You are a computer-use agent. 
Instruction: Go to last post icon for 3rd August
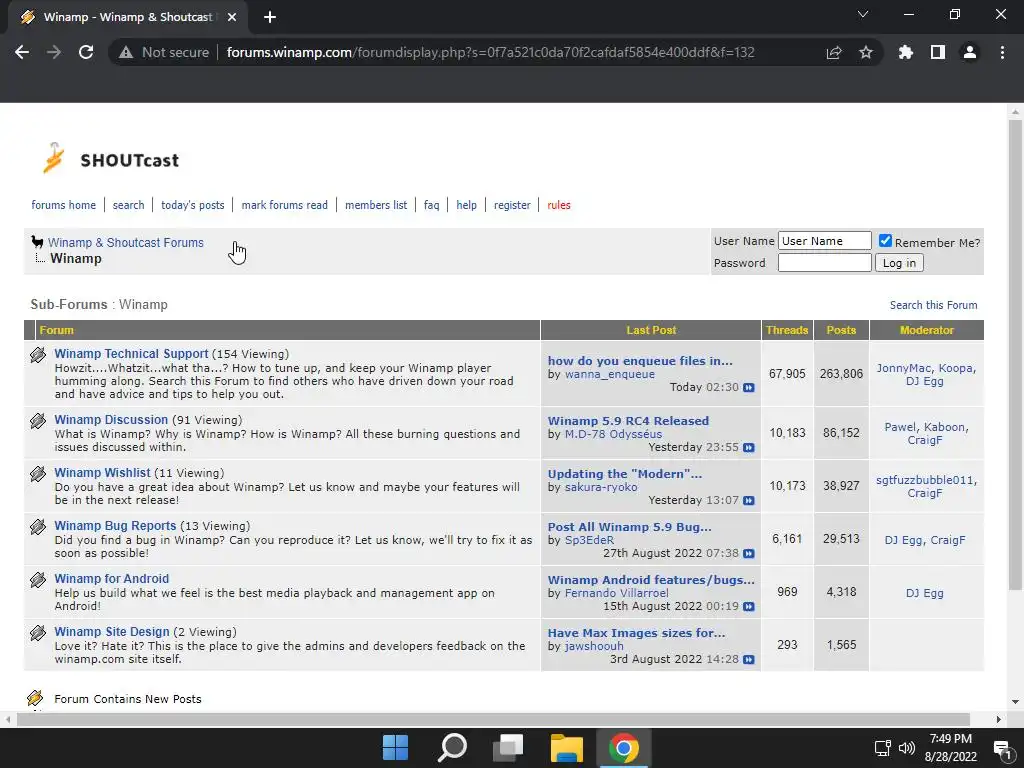click(748, 659)
